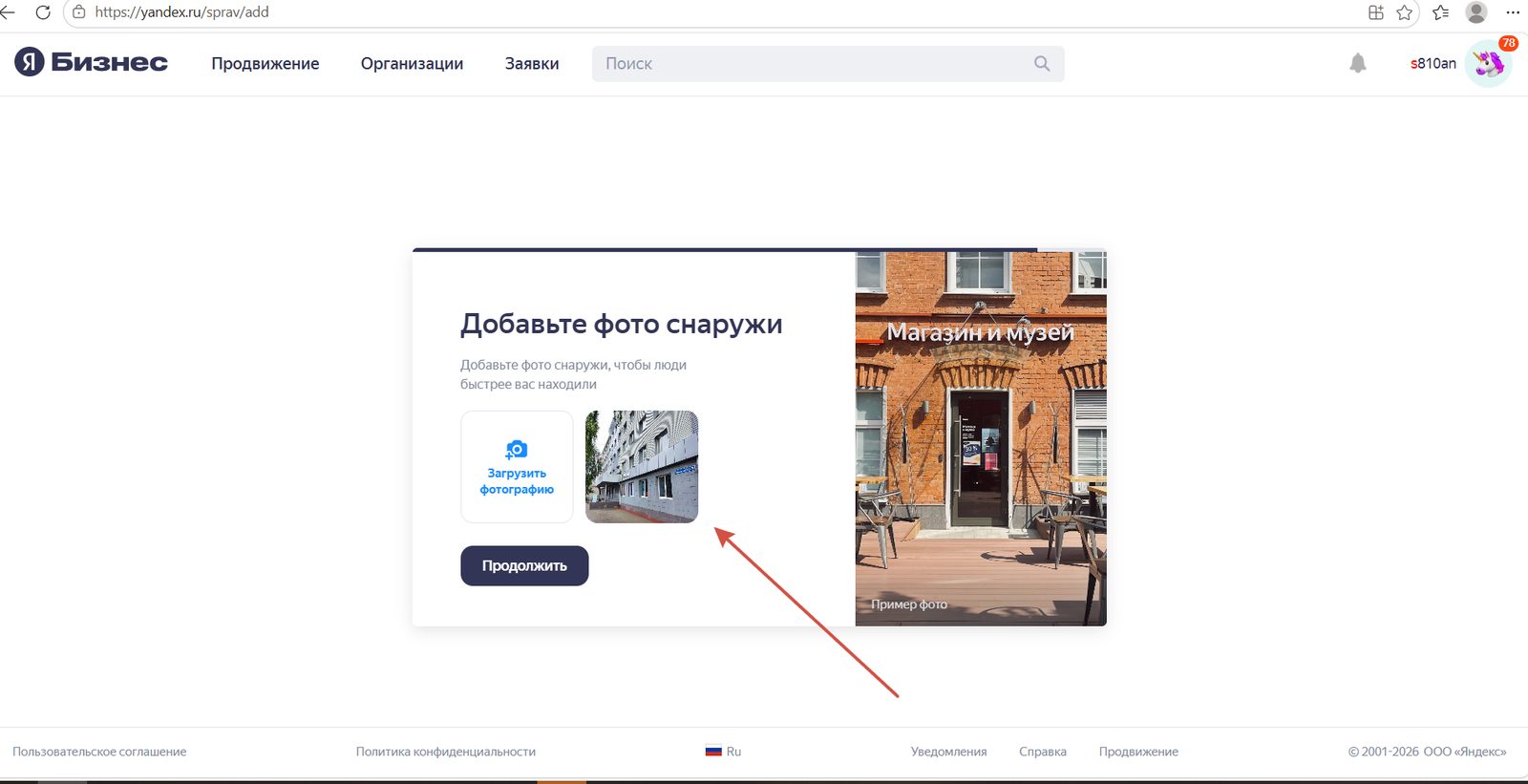
Task: Click the Russian flag icon
Action: [x=713, y=752]
